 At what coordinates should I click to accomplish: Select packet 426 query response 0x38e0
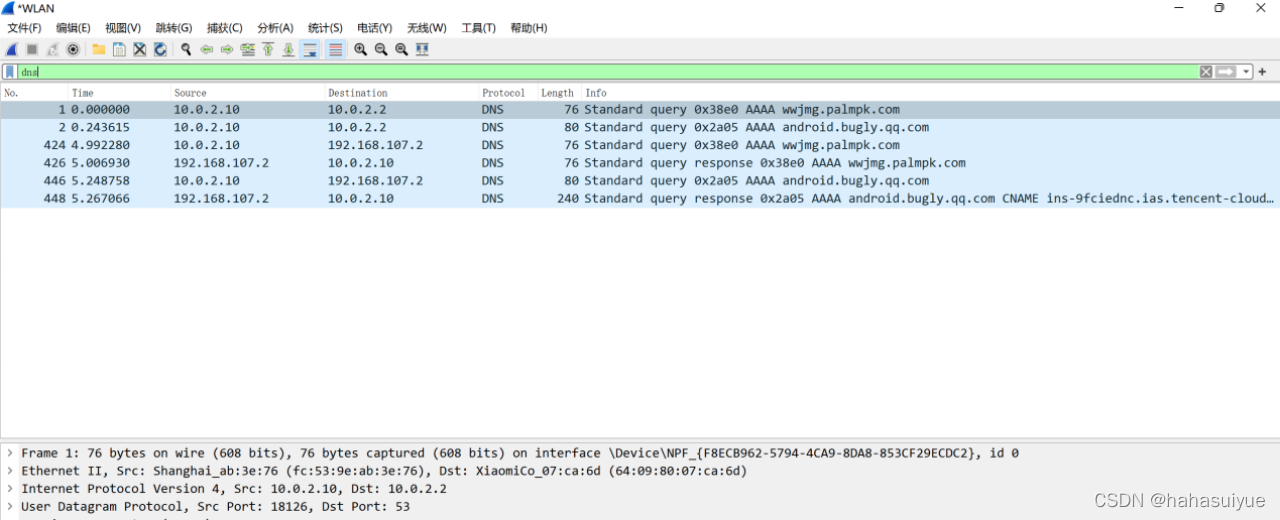640,163
